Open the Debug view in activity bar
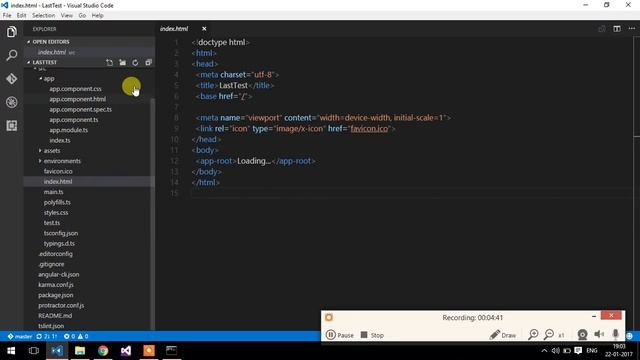This screenshot has width=640, height=360. tap(11, 102)
